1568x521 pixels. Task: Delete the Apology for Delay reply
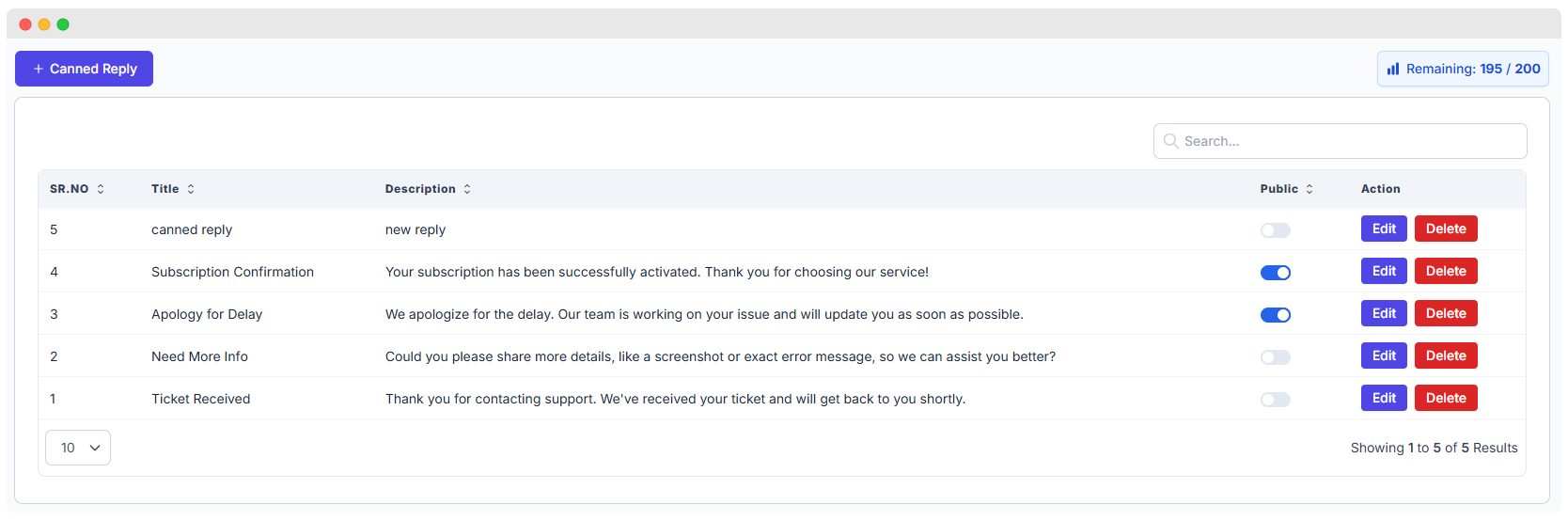coord(1446,313)
